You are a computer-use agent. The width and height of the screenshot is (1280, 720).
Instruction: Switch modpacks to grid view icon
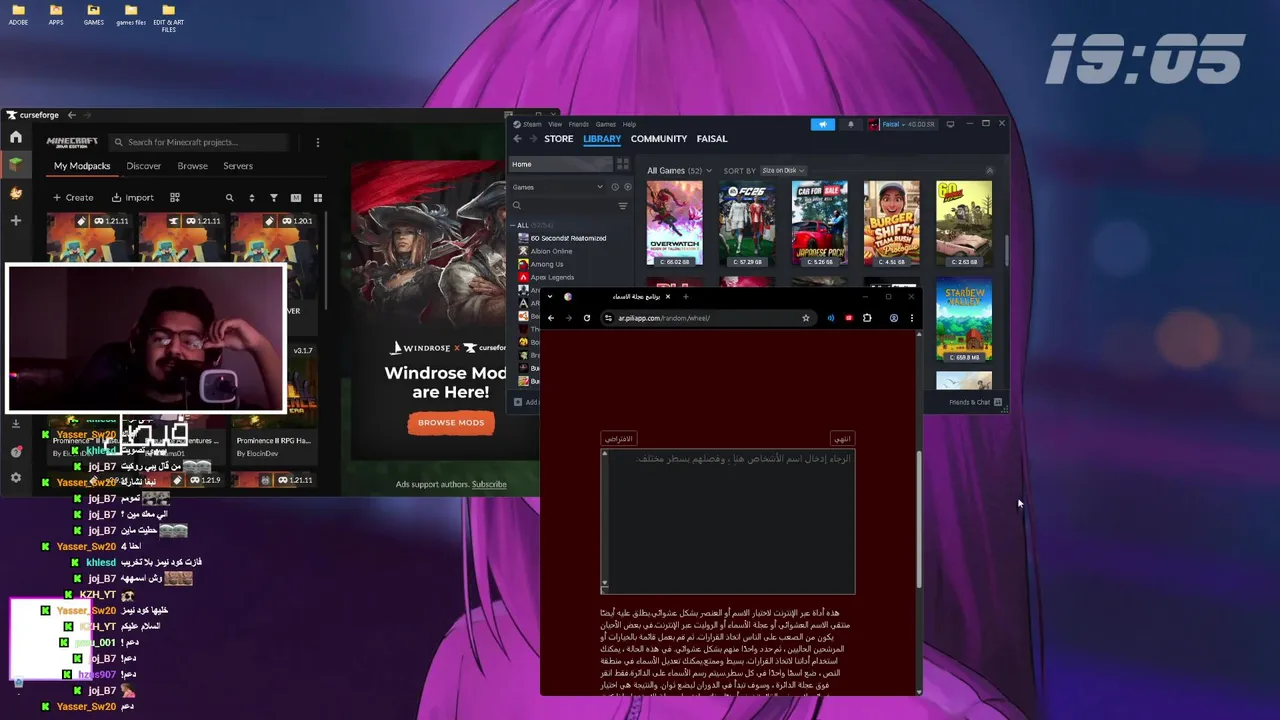coord(318,198)
